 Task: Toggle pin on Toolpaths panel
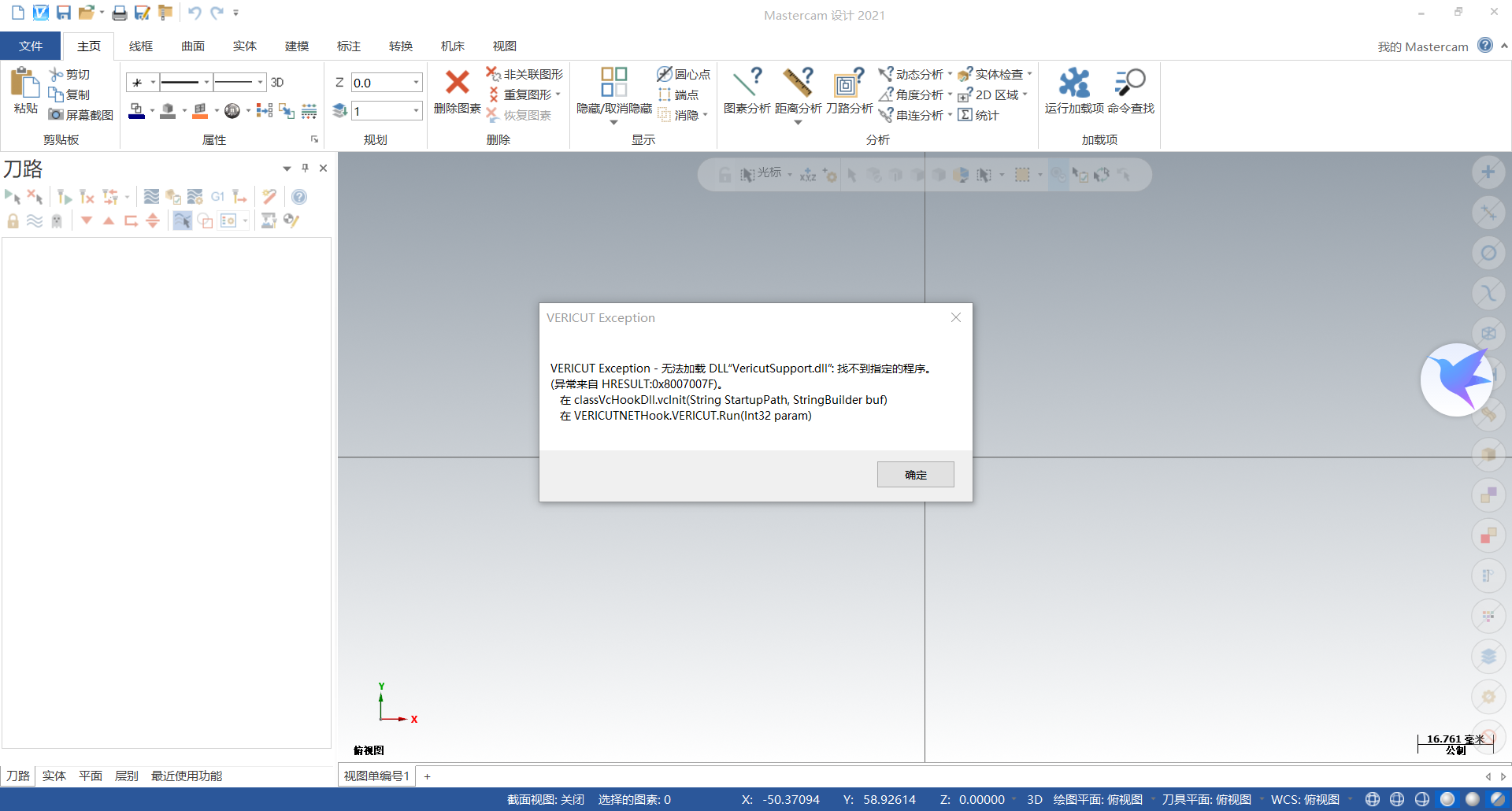(305, 168)
